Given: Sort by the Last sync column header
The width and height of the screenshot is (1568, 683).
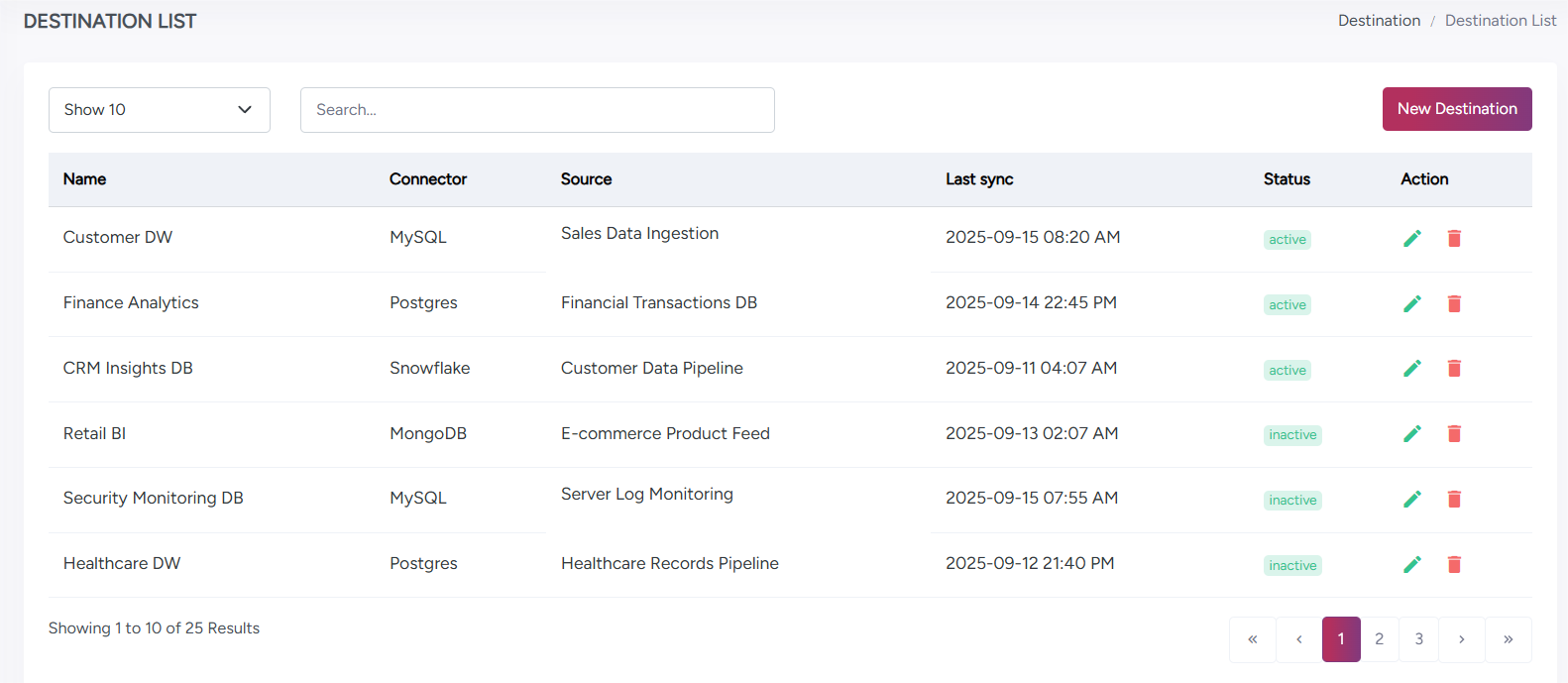Looking at the screenshot, I should (x=978, y=179).
